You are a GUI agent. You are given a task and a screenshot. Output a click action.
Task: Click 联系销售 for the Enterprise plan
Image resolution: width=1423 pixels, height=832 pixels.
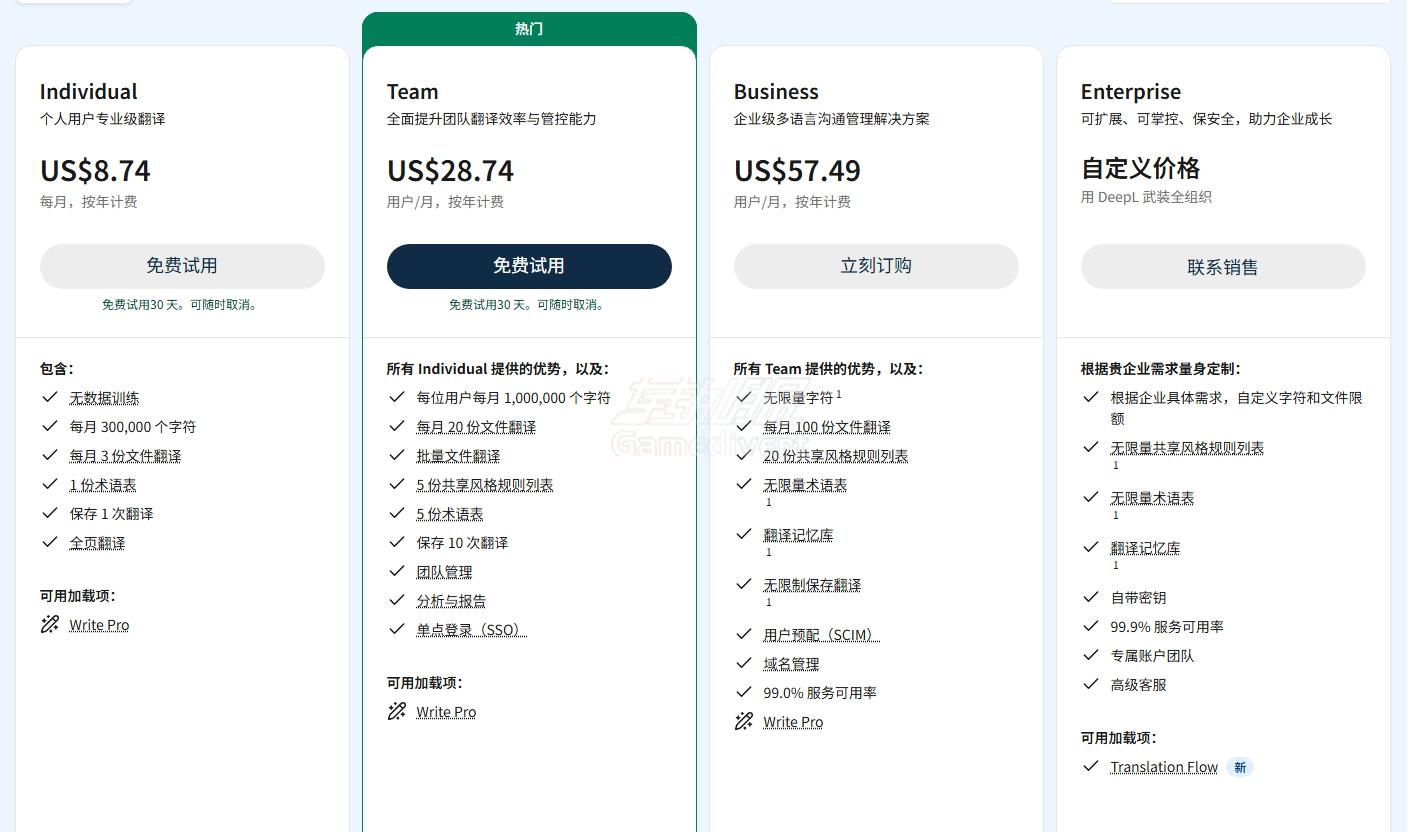pyautogui.click(x=1223, y=267)
